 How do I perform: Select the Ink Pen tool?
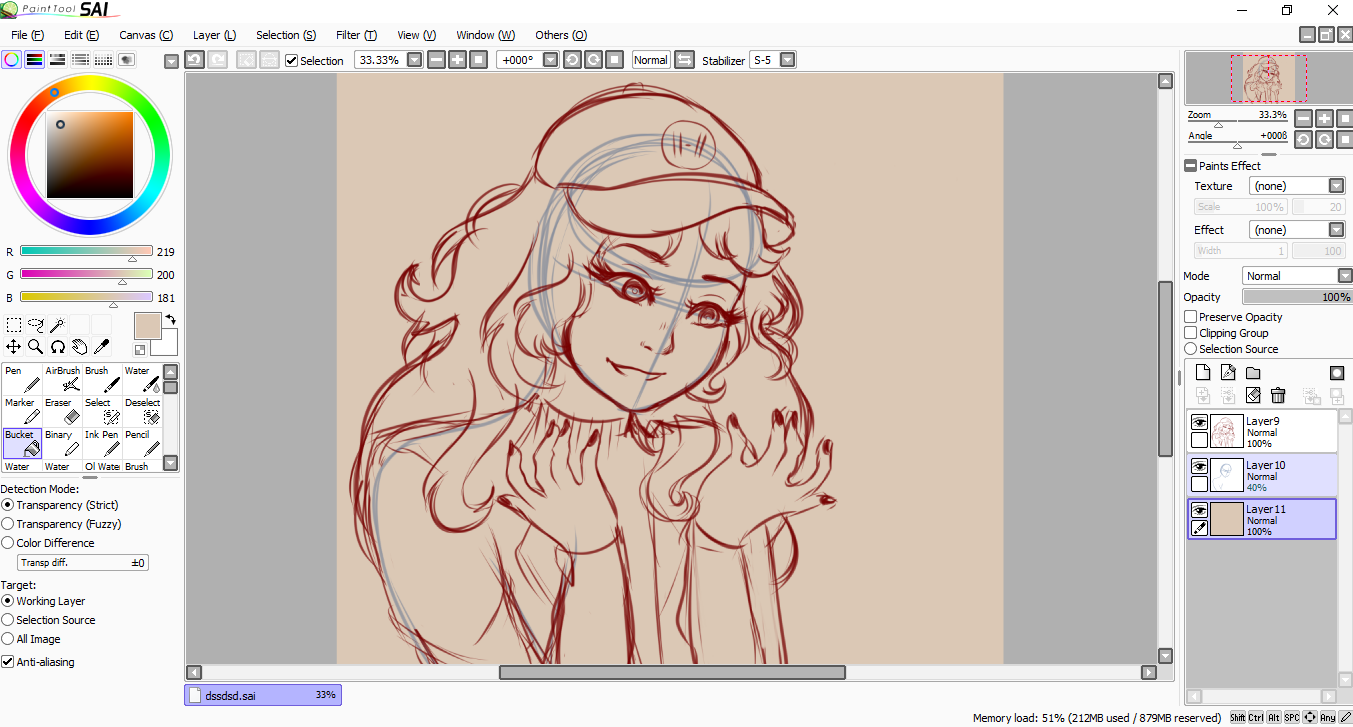point(102,443)
